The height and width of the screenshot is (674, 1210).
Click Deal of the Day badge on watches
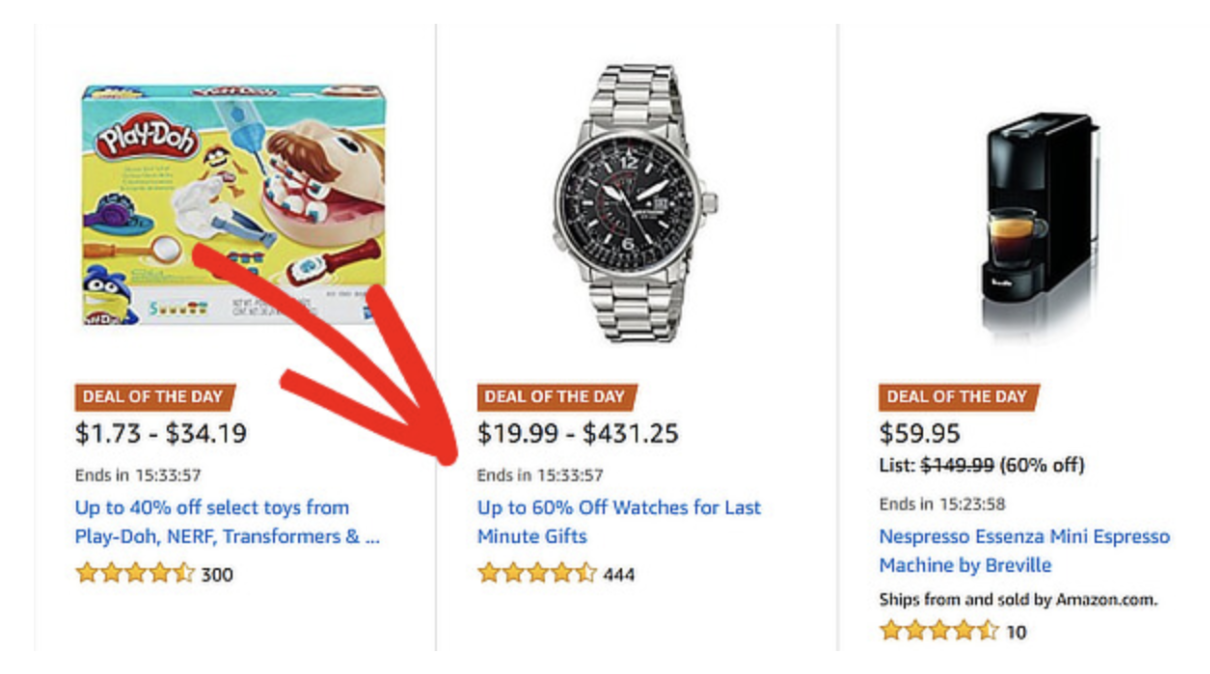557,397
